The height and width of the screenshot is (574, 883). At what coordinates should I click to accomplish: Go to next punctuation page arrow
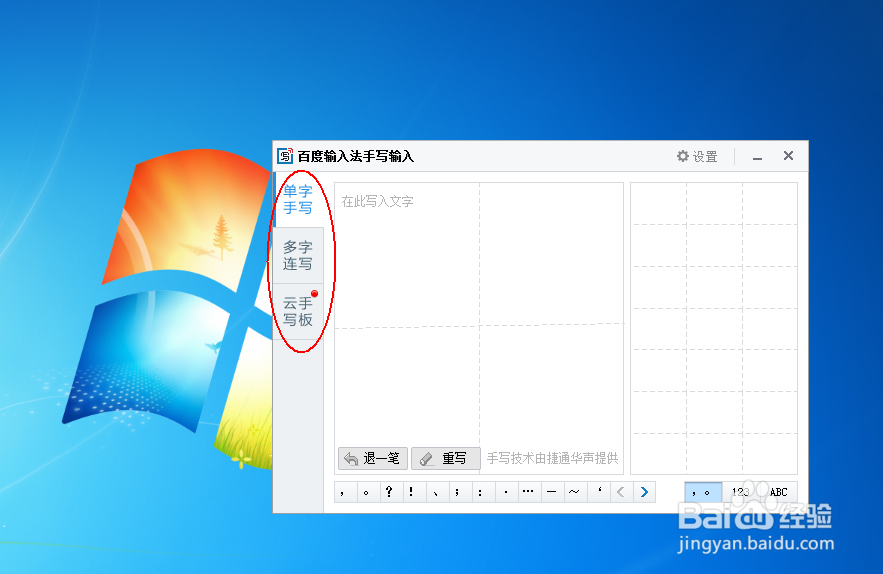point(644,492)
